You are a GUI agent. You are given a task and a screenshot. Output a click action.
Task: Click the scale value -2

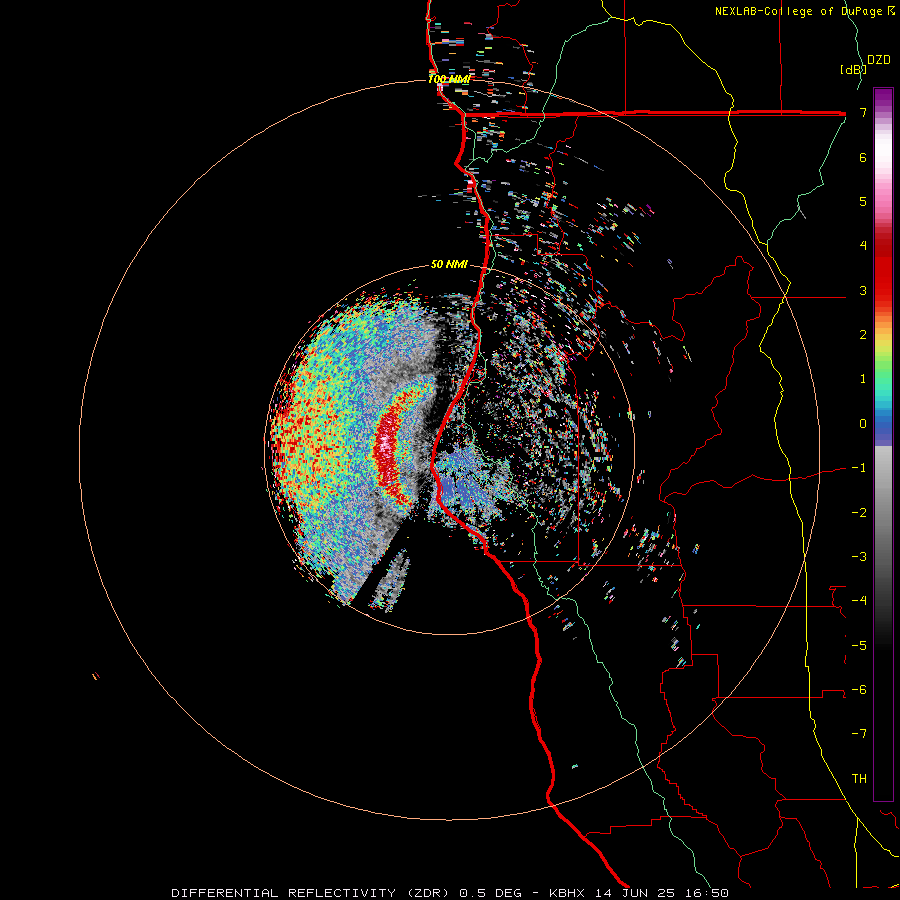point(859,512)
